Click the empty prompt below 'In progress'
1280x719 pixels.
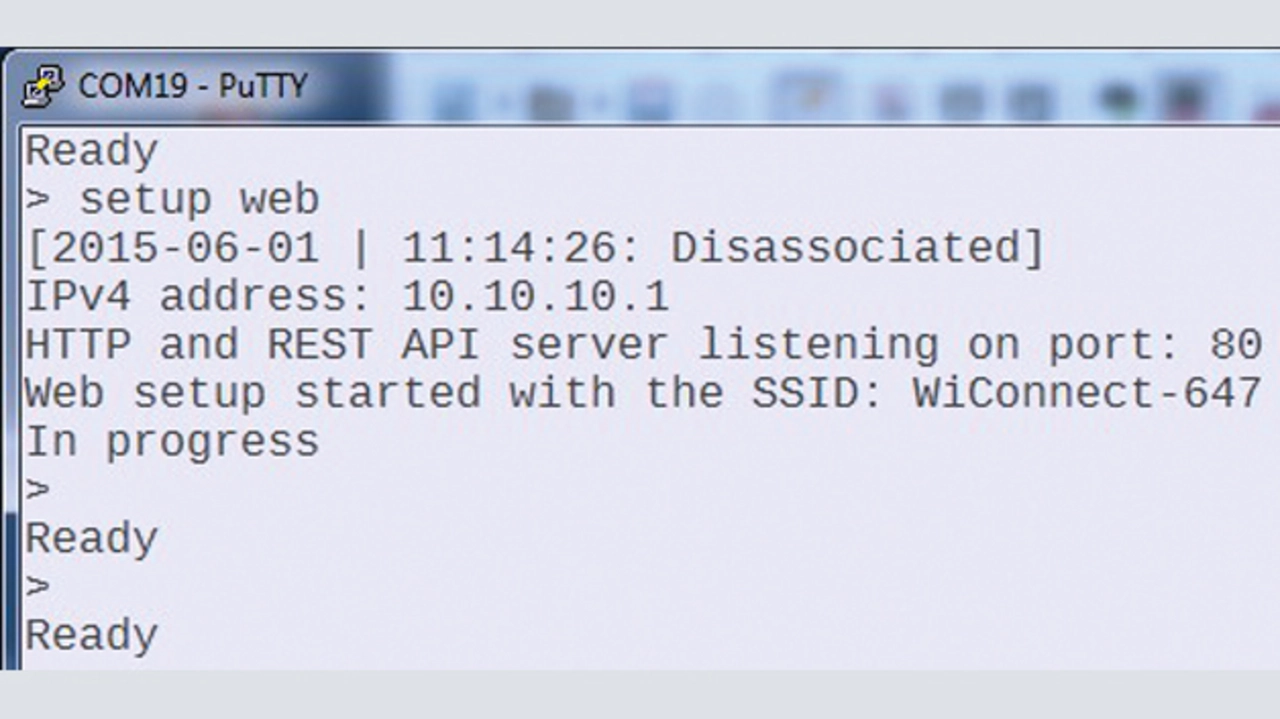coord(37,490)
